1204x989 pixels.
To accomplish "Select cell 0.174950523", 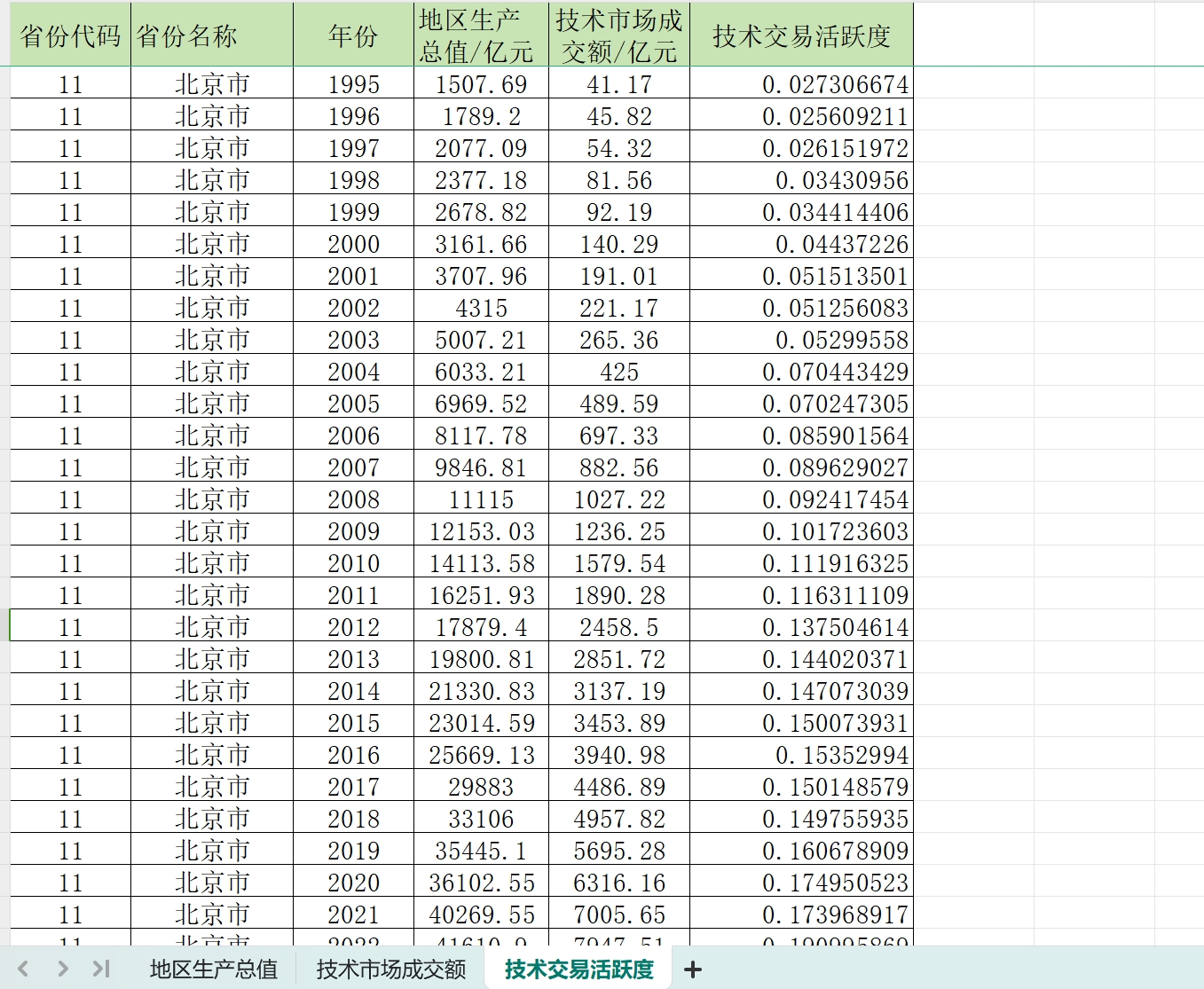I will point(801,883).
